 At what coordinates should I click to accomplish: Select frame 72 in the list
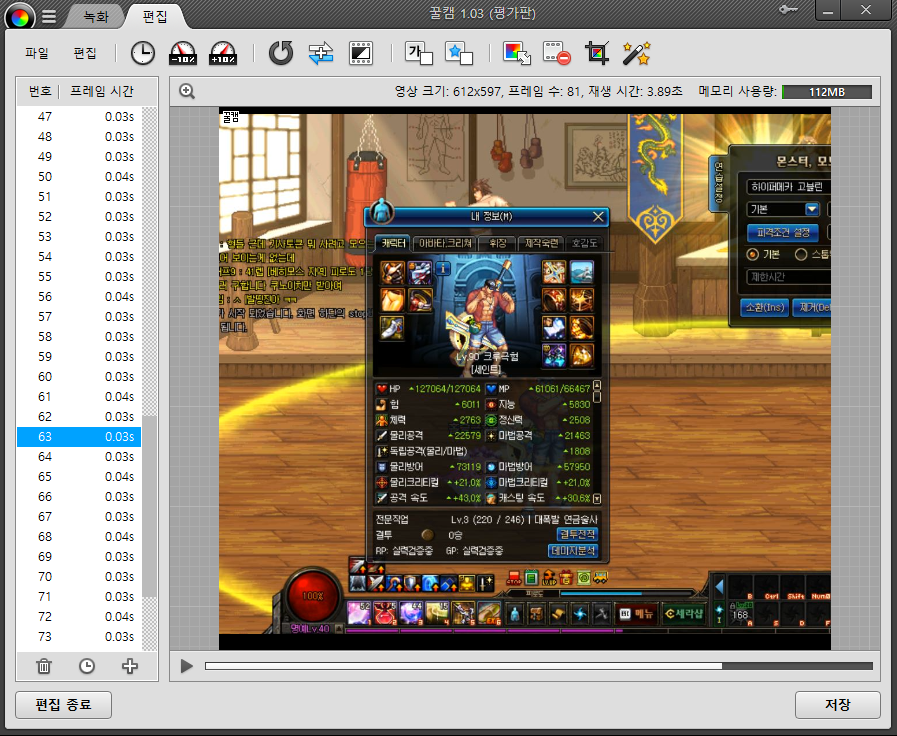tap(79, 617)
